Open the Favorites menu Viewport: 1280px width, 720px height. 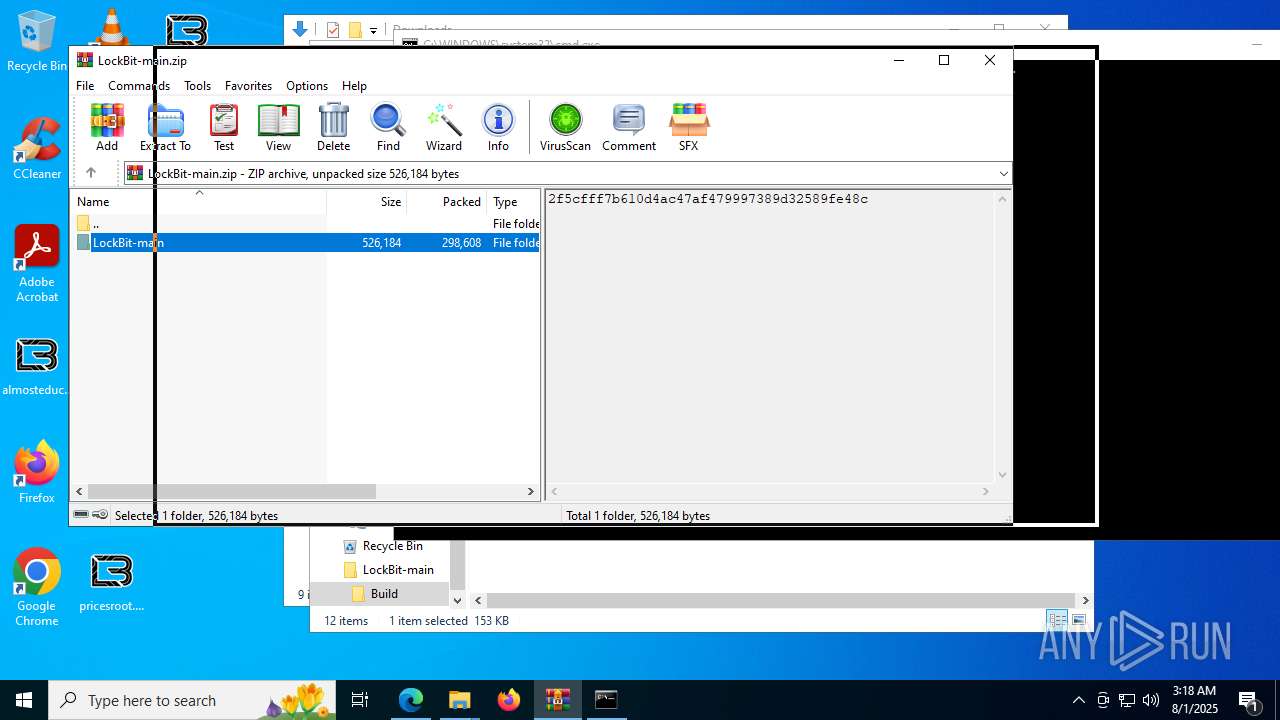(248, 86)
